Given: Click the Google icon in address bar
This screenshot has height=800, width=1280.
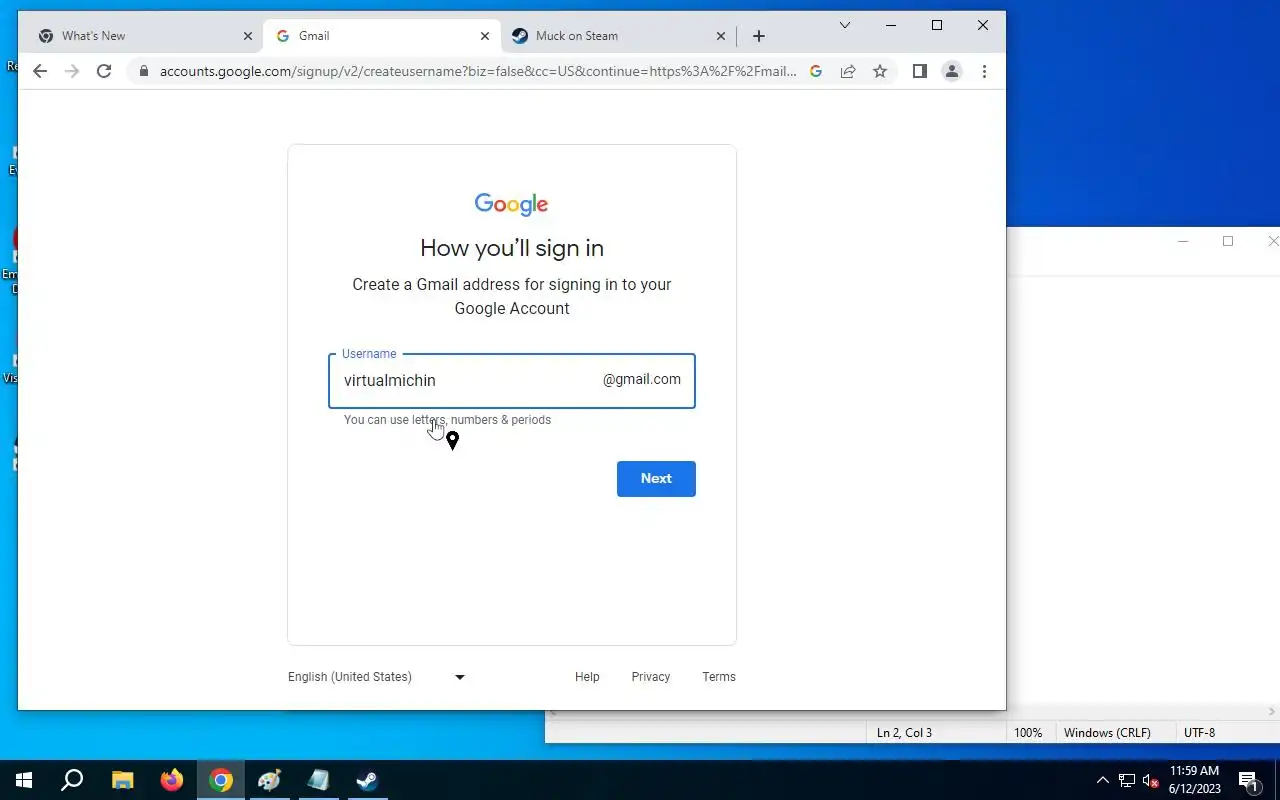Looking at the screenshot, I should (x=816, y=71).
